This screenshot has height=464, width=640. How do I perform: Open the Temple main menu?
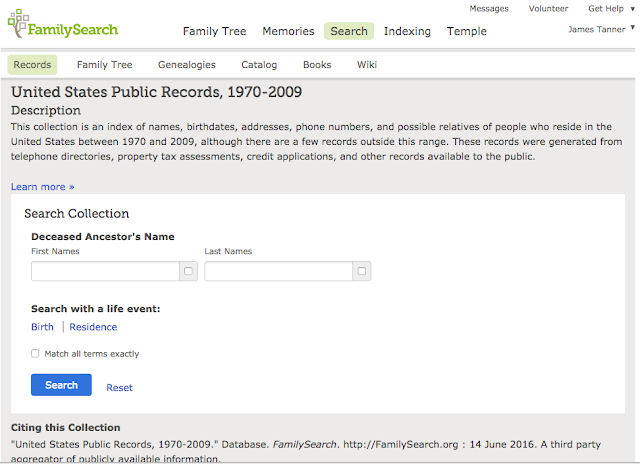click(467, 31)
